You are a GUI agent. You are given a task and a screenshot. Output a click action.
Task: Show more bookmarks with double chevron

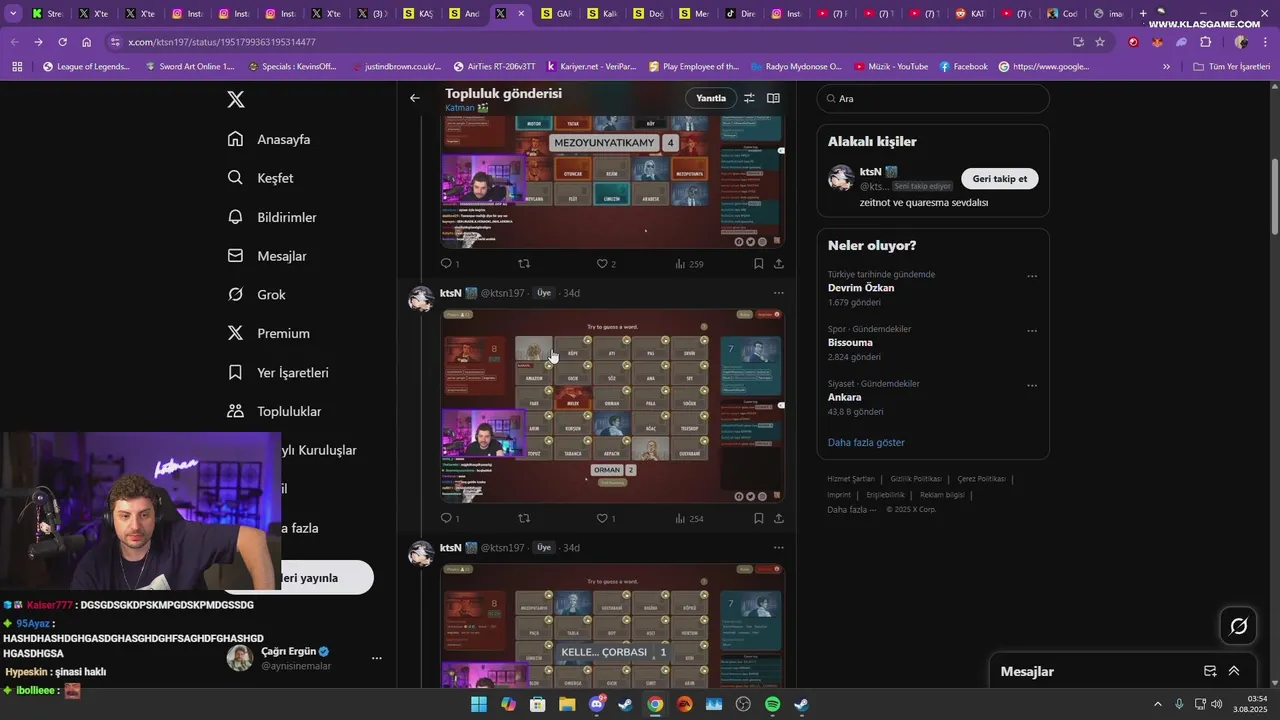click(1166, 67)
